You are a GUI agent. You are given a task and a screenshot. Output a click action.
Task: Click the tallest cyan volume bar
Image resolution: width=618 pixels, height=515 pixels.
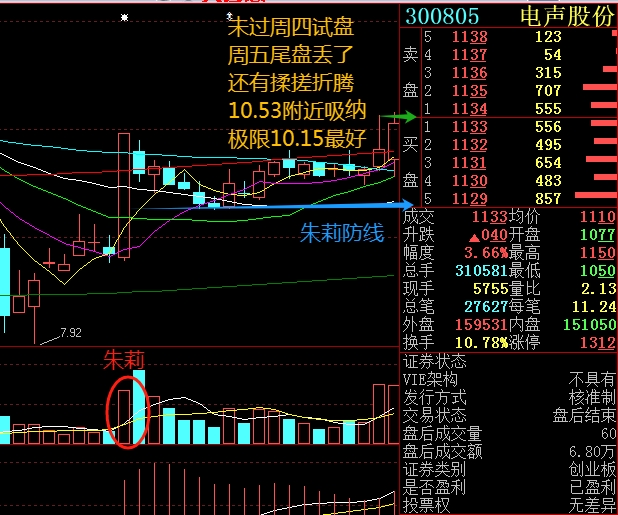(139, 407)
